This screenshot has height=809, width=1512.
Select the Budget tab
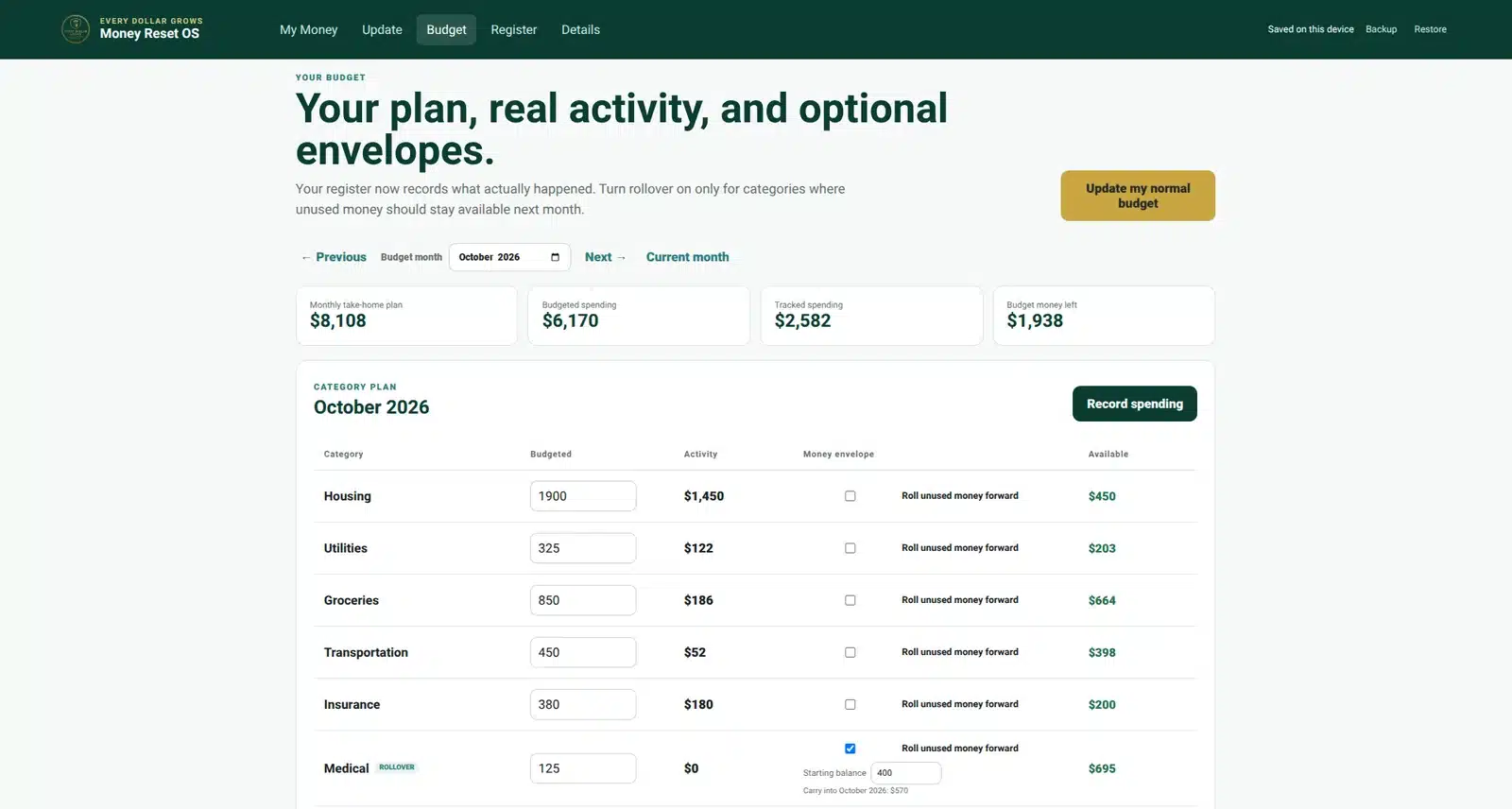(446, 29)
